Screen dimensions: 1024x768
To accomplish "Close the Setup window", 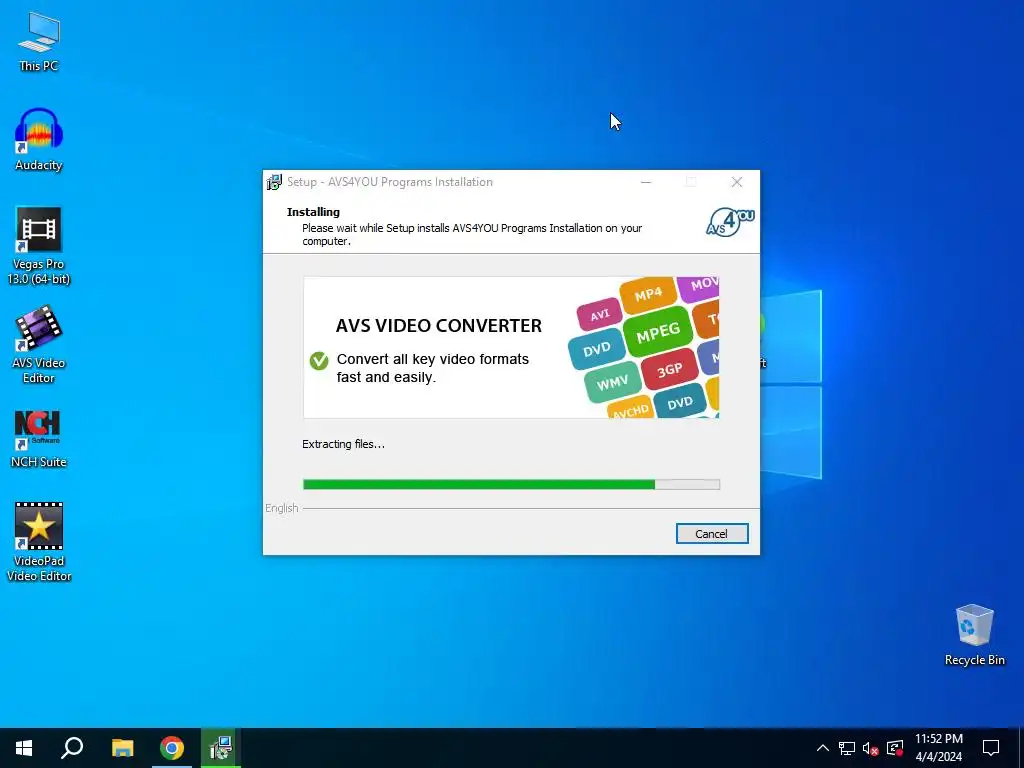I will point(737,182).
